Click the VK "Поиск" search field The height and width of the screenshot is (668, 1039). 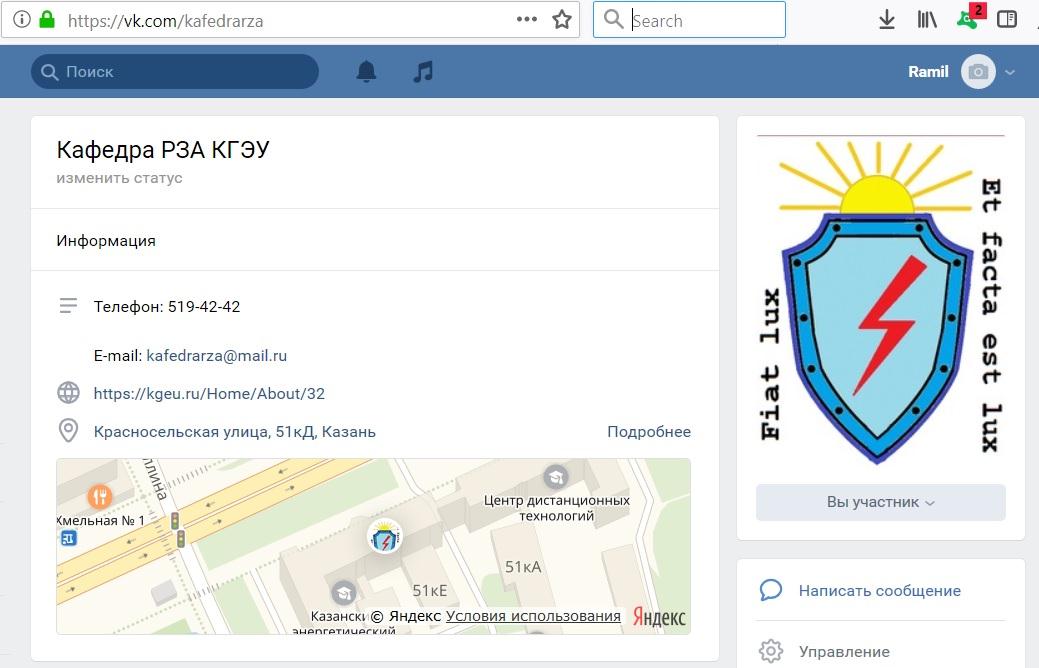[175, 72]
